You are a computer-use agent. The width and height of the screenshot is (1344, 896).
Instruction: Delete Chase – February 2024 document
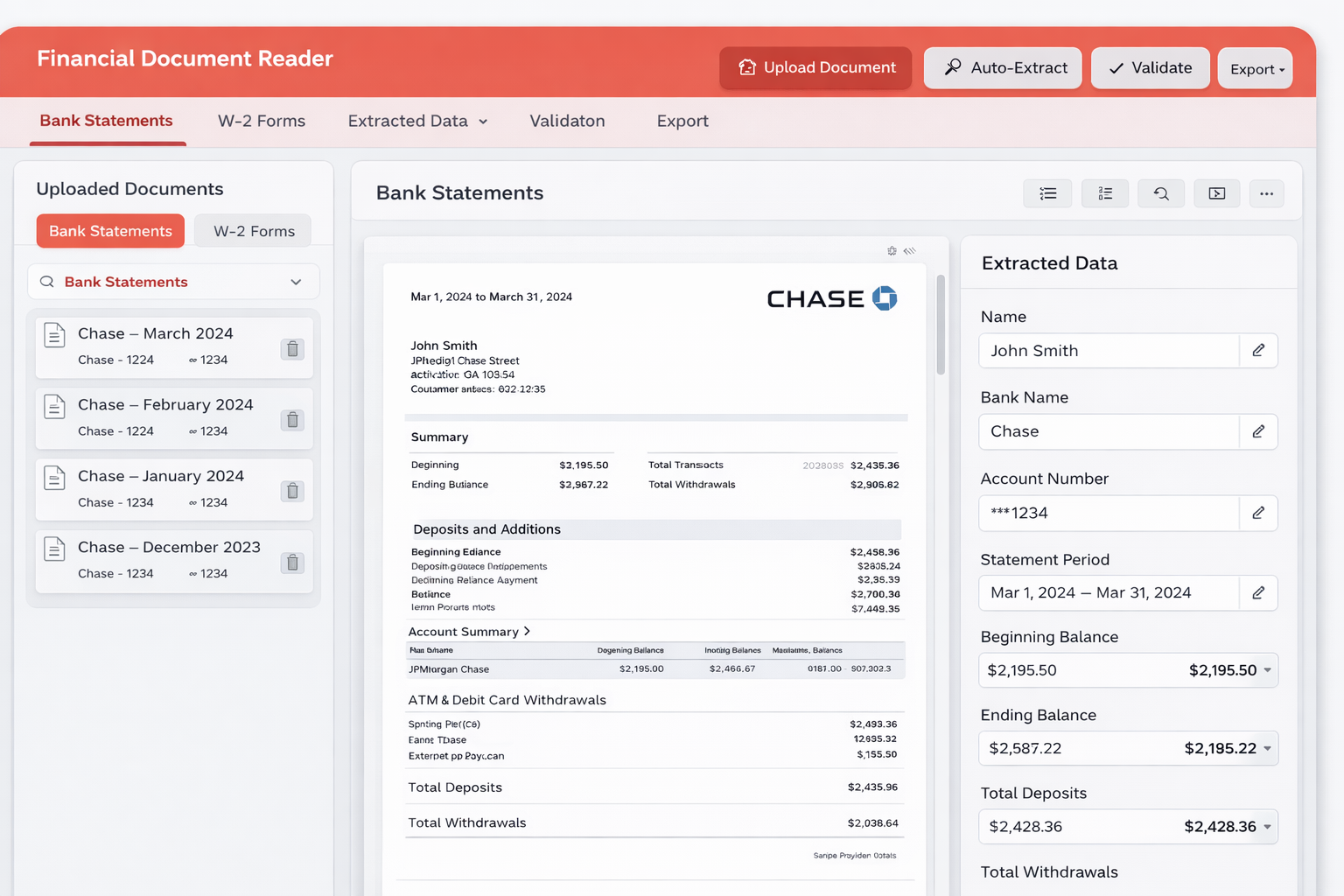coord(293,420)
